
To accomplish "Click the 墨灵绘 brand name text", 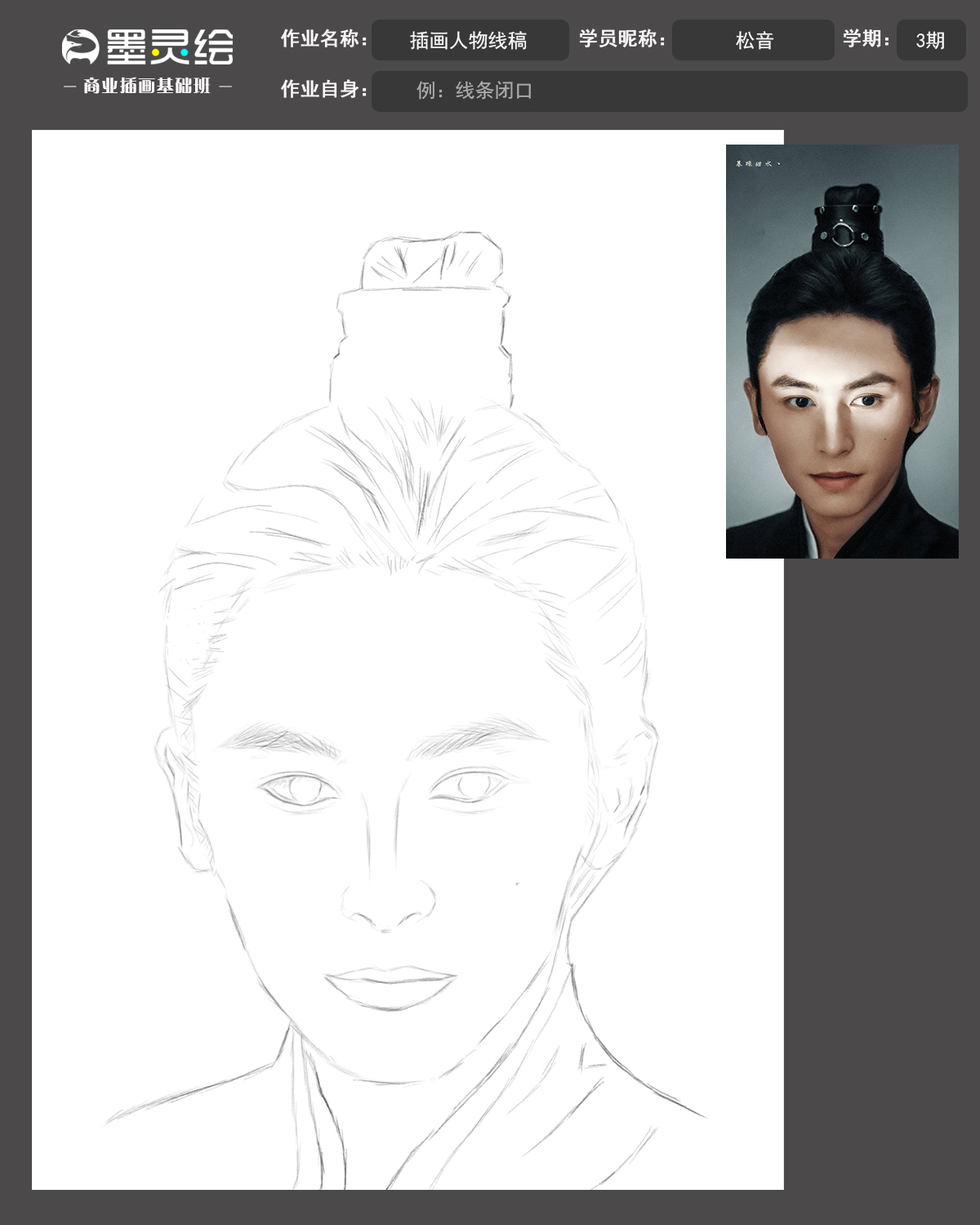I will 170,47.
